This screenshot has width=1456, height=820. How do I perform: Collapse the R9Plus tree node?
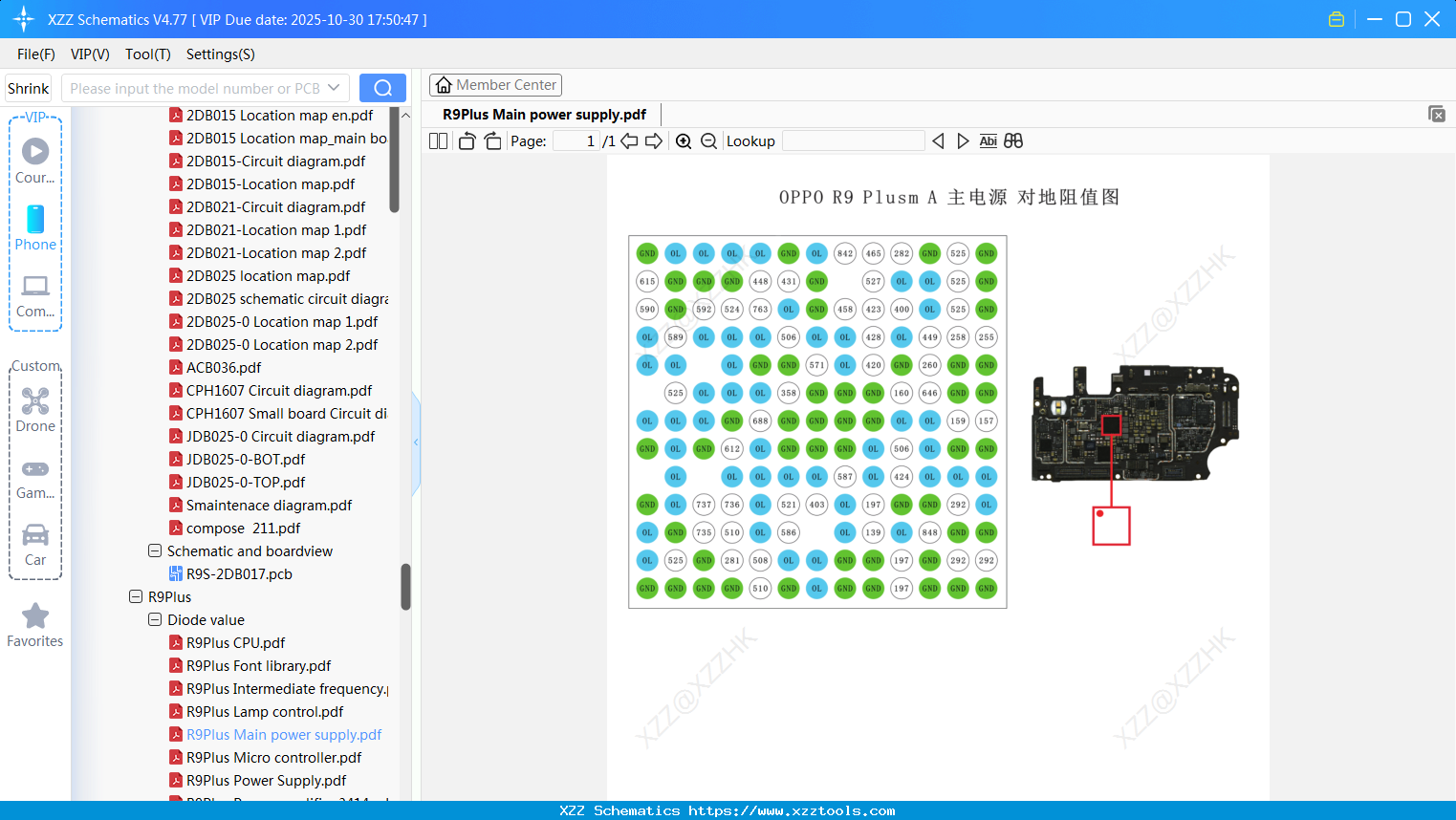[x=136, y=597]
